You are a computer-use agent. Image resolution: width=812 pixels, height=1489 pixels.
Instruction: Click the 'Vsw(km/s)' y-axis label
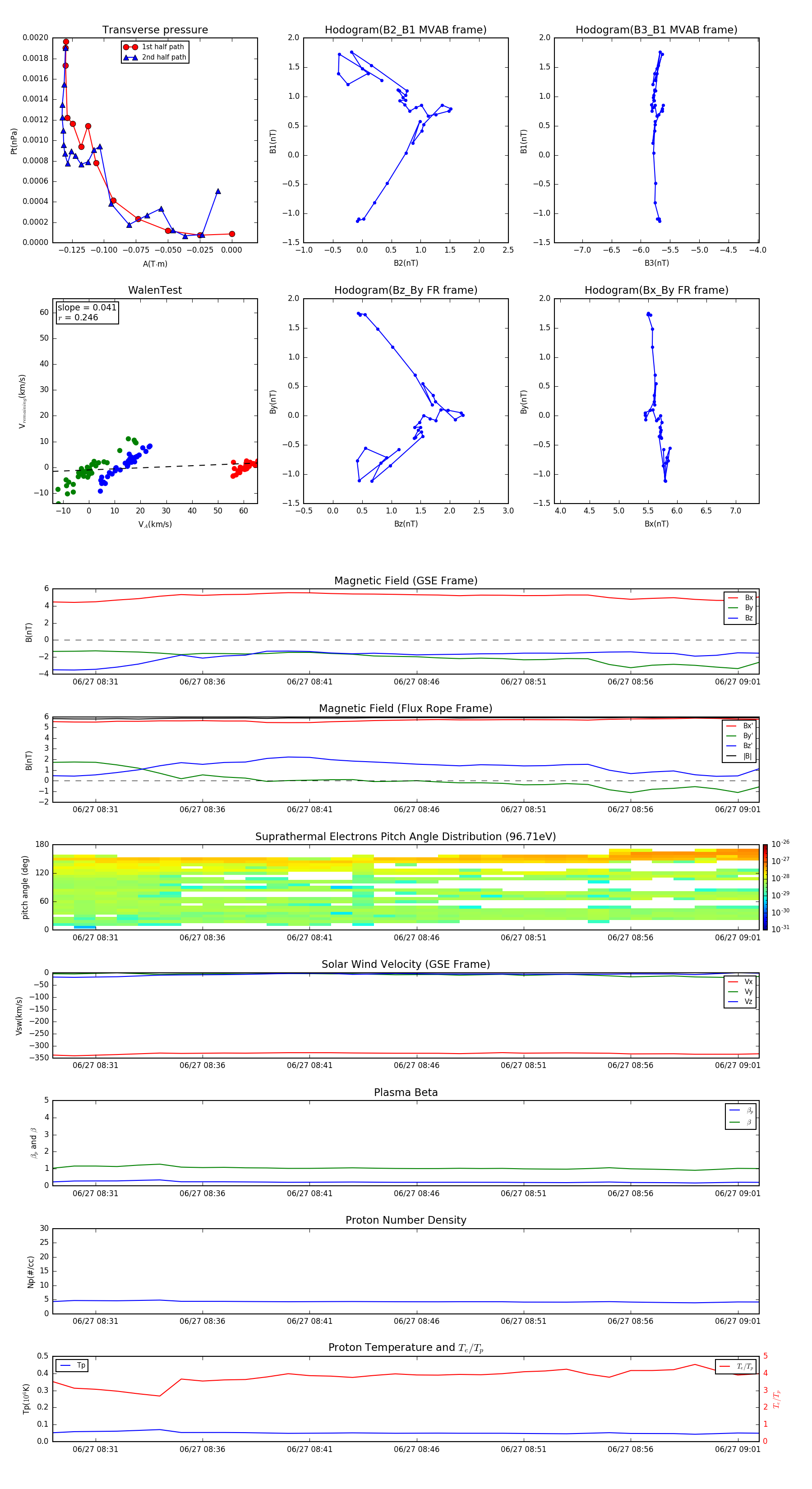[19, 1016]
